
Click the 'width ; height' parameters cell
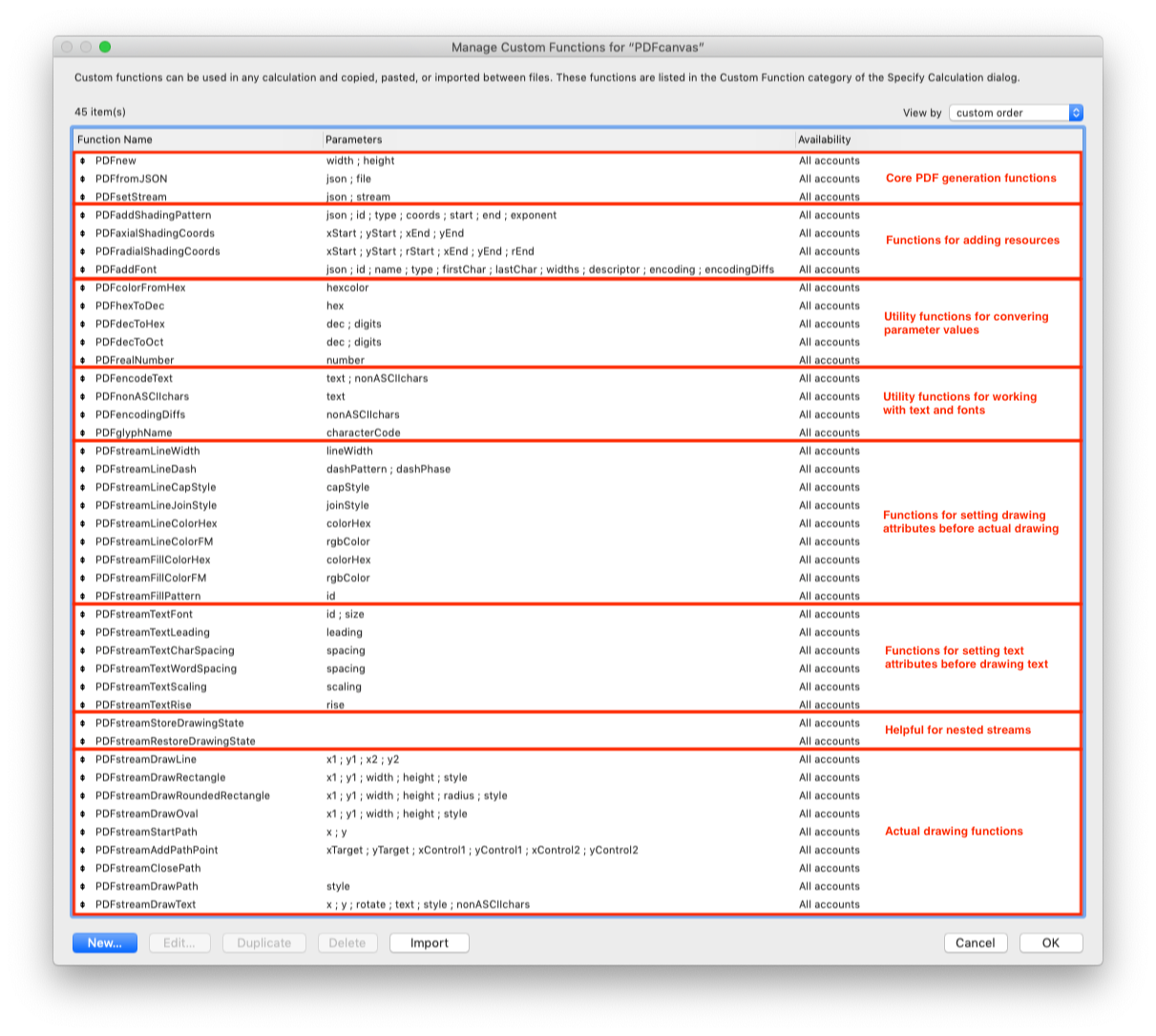361,160
